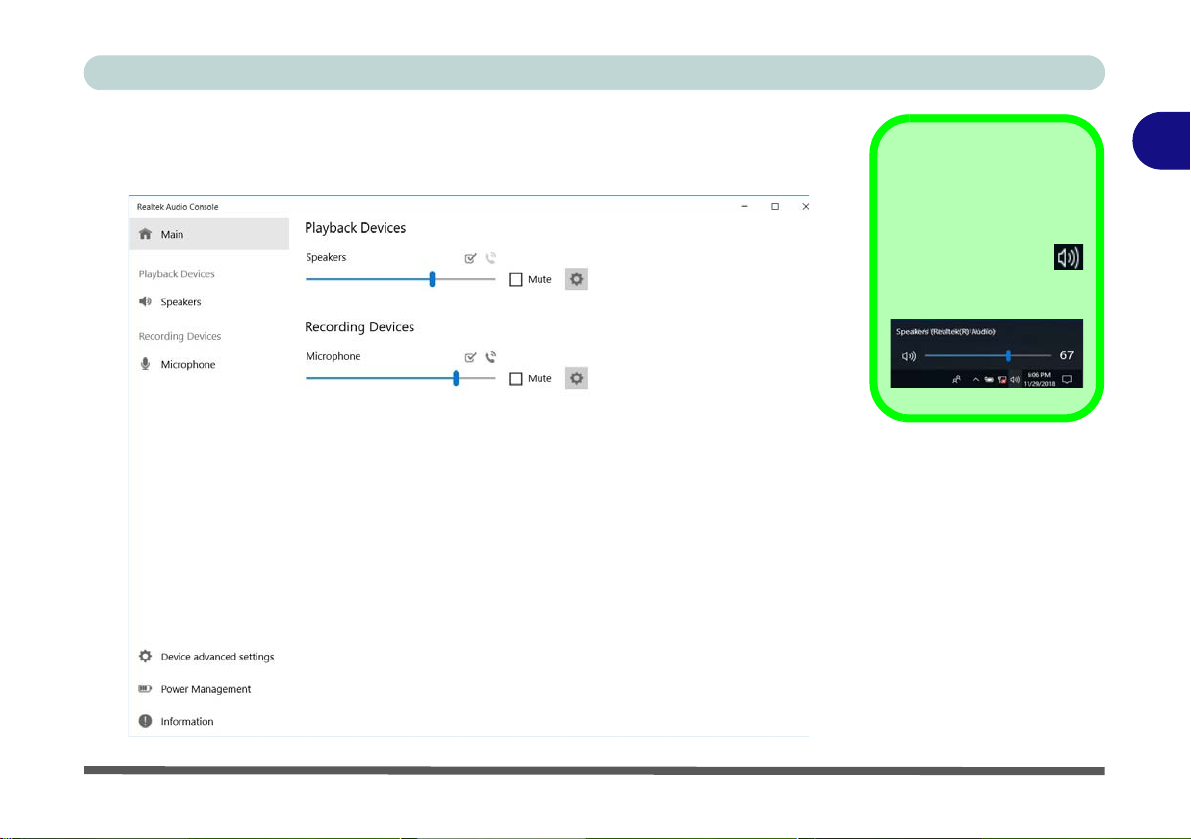1191x839 pixels.
Task: Open Speakers settings gear
Action: pos(577,279)
